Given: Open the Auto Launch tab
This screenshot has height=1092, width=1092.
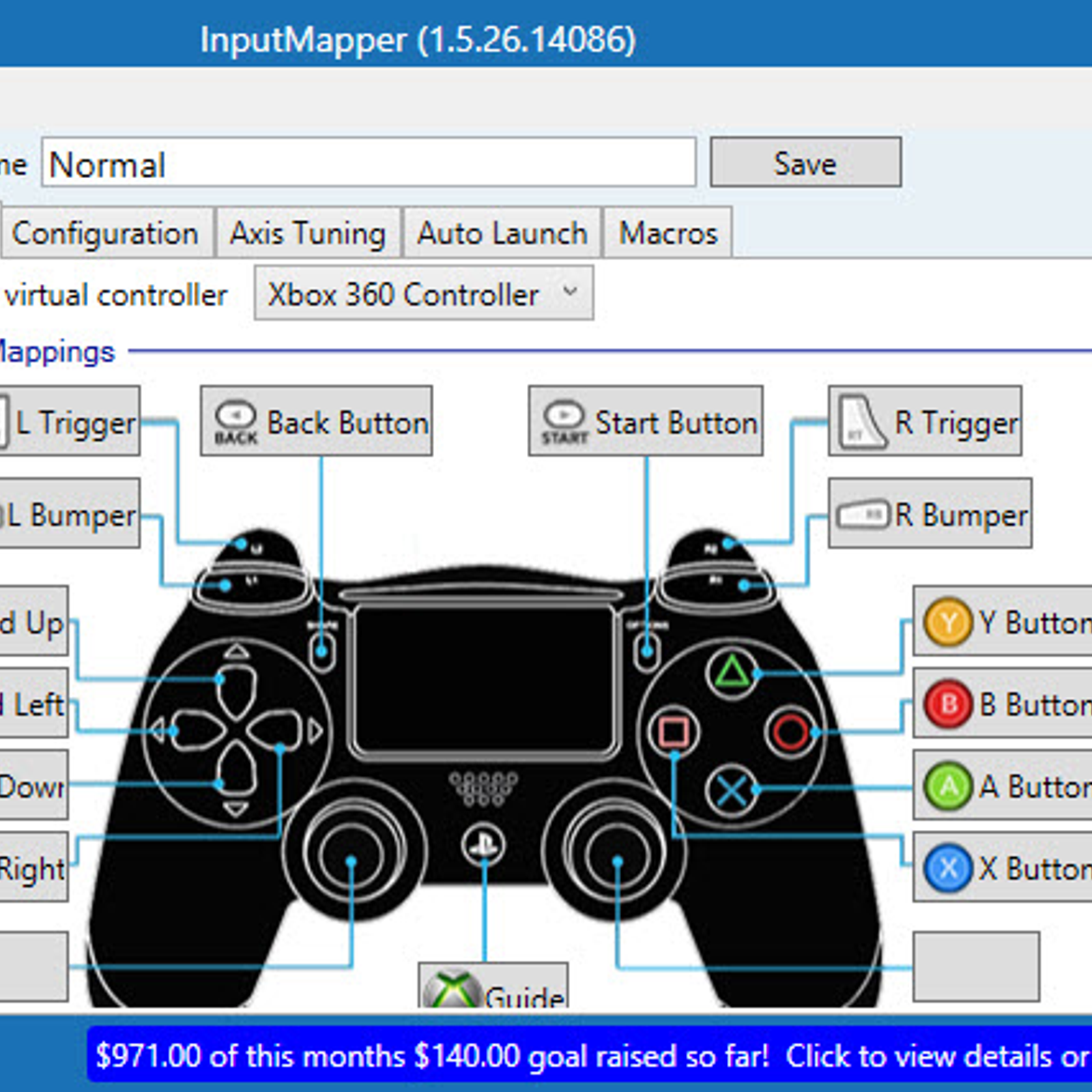Looking at the screenshot, I should tap(502, 233).
